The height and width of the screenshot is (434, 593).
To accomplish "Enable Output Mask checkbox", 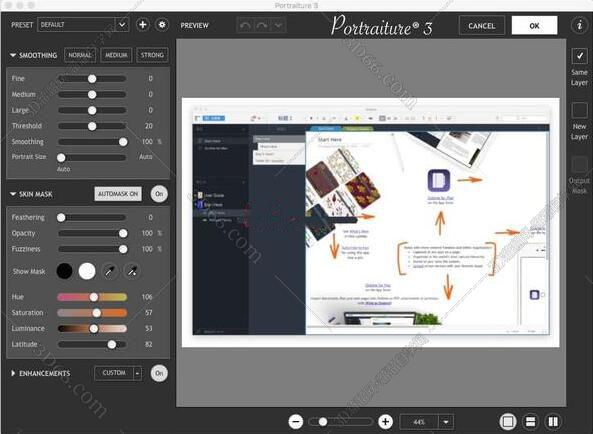I will pyautogui.click(x=579, y=164).
